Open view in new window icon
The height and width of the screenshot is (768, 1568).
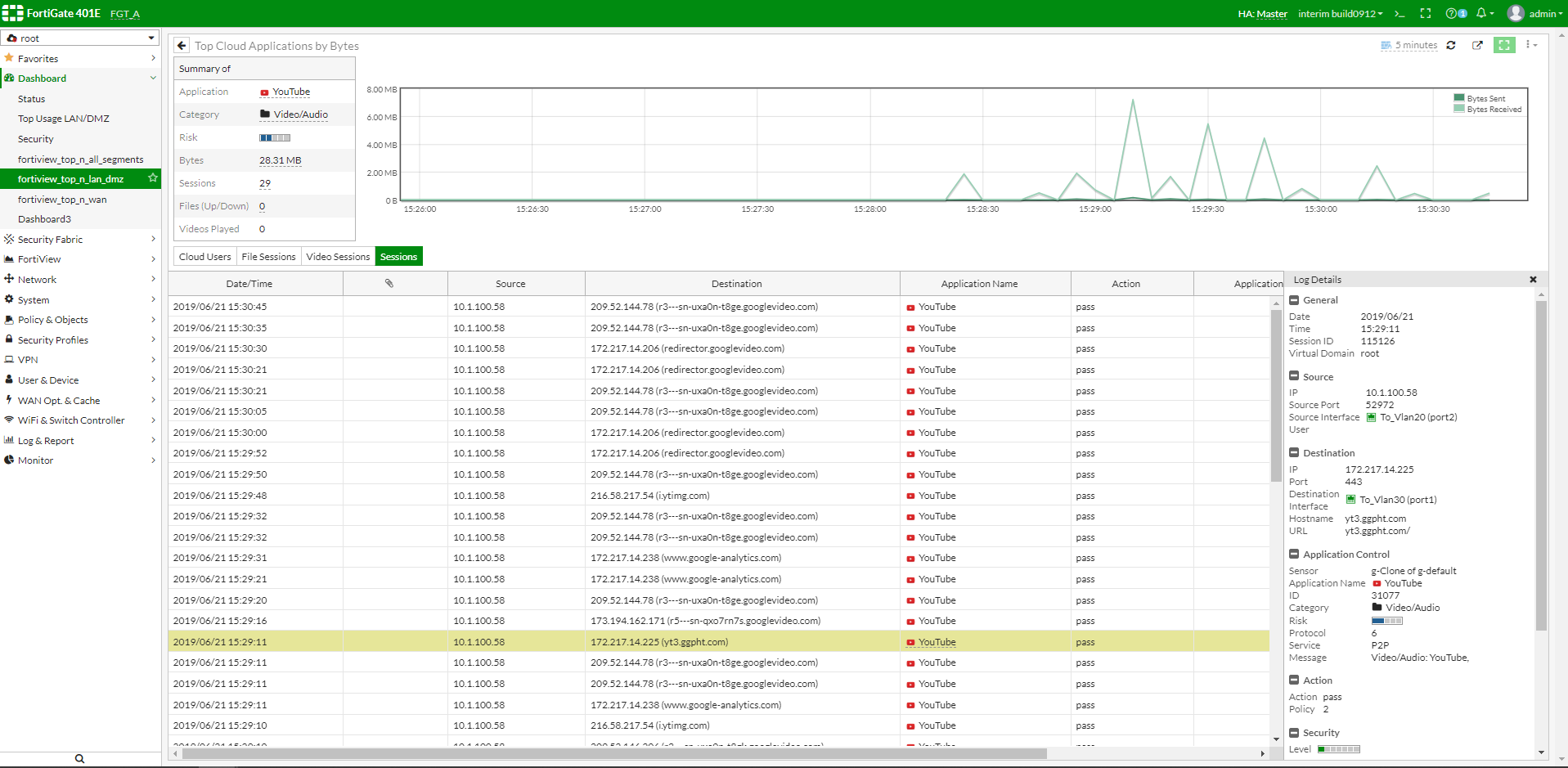[1477, 46]
